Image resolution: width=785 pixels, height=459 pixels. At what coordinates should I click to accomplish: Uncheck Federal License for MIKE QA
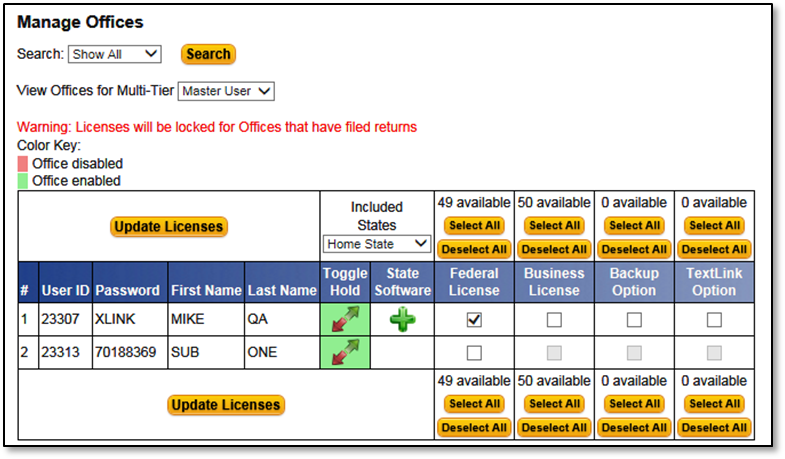tap(474, 320)
